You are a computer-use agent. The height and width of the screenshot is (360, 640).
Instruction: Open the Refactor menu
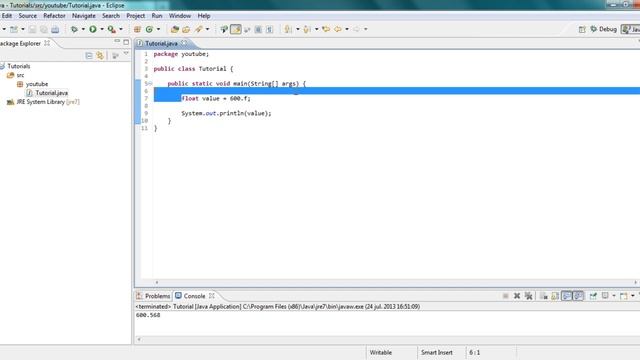(x=54, y=16)
